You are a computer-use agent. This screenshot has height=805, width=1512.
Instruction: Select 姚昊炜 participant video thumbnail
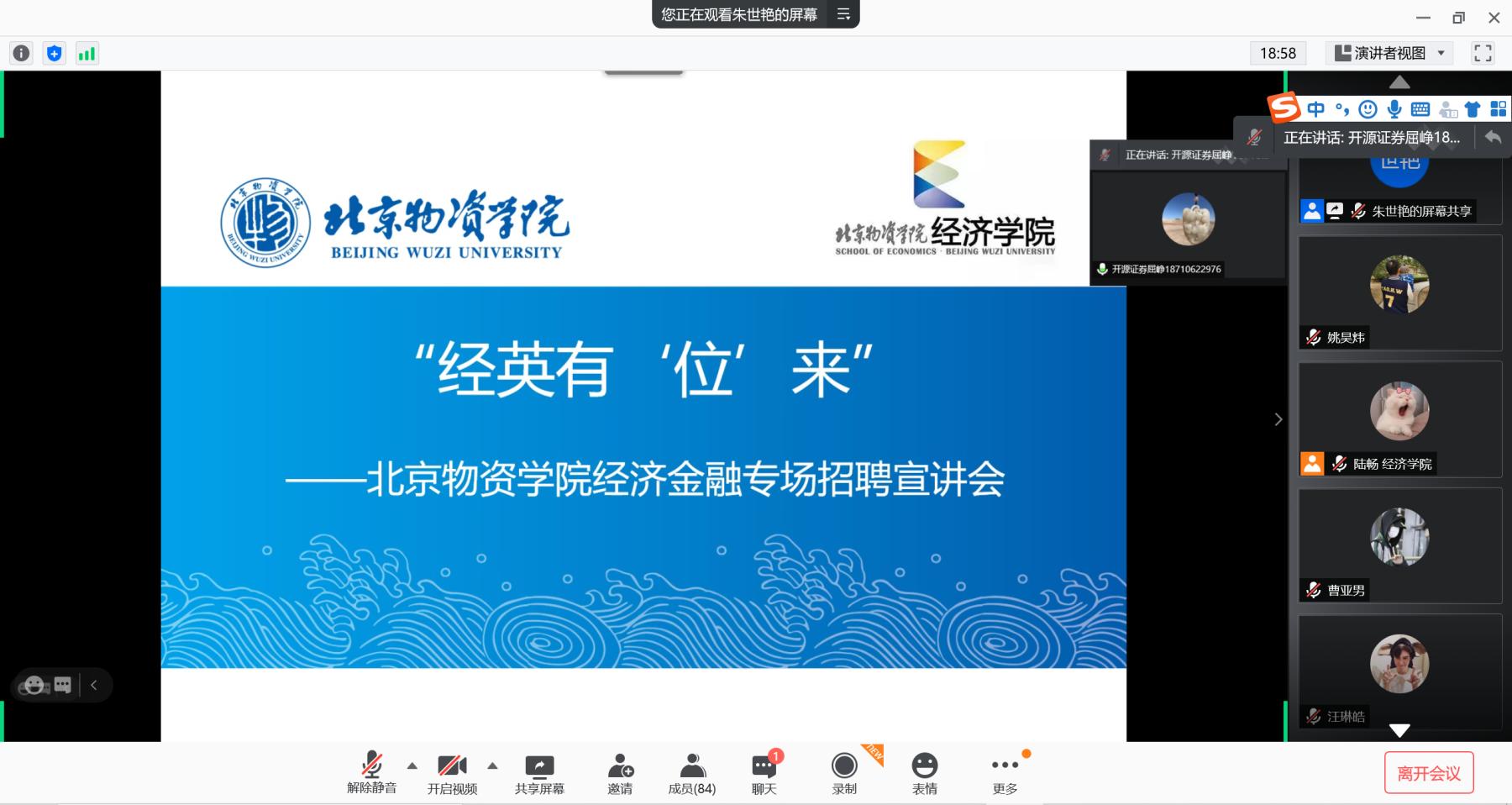point(1399,292)
